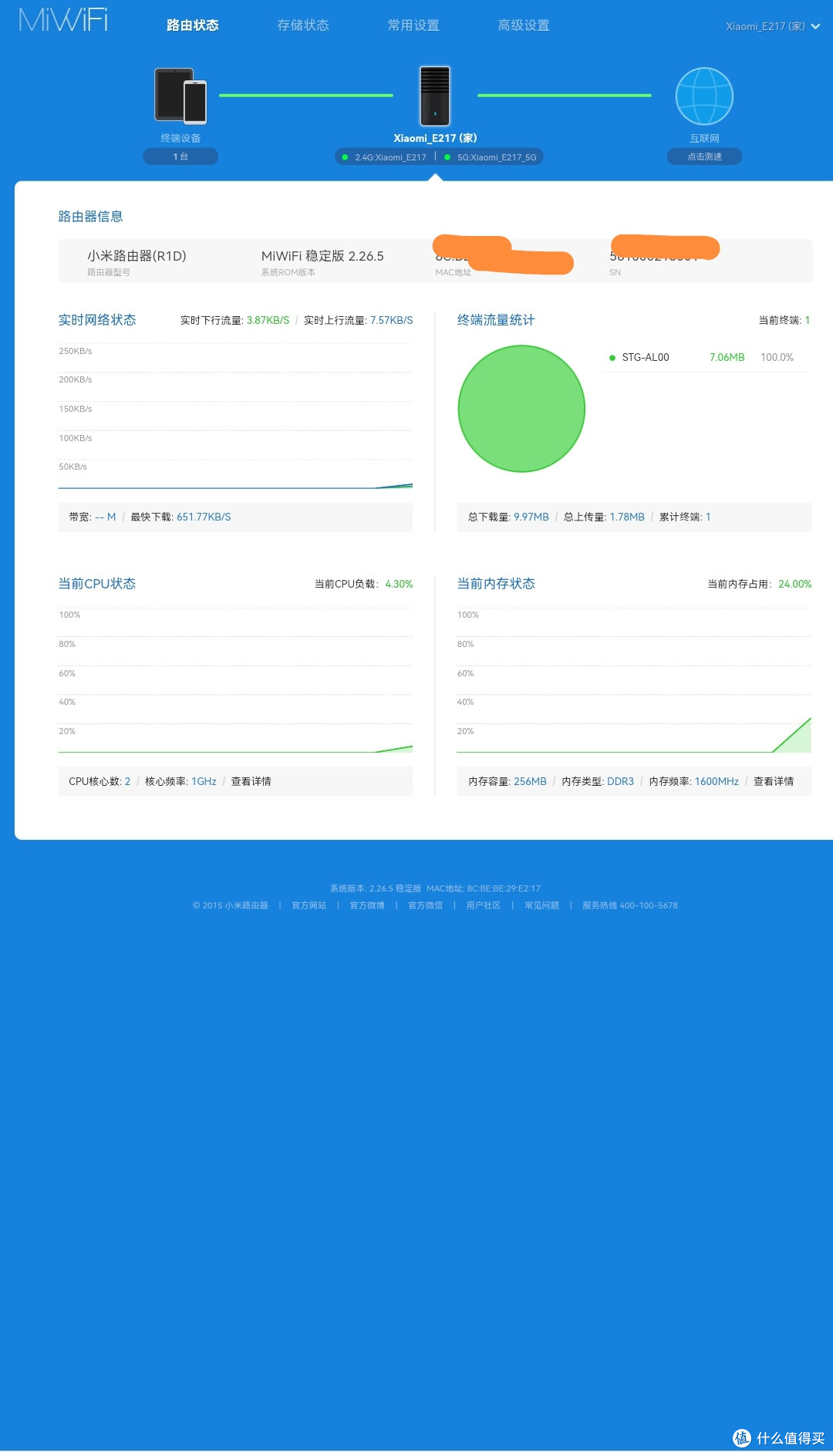The image size is (833, 1456).
Task: Open 查看详情 under memory status
Action: [774, 782]
